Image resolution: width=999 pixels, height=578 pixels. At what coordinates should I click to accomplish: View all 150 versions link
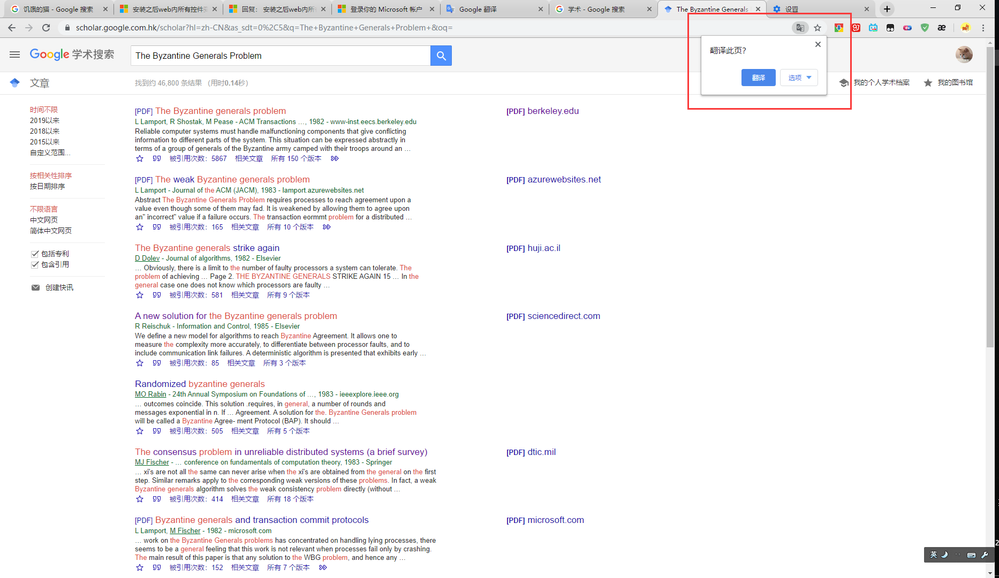296,159
